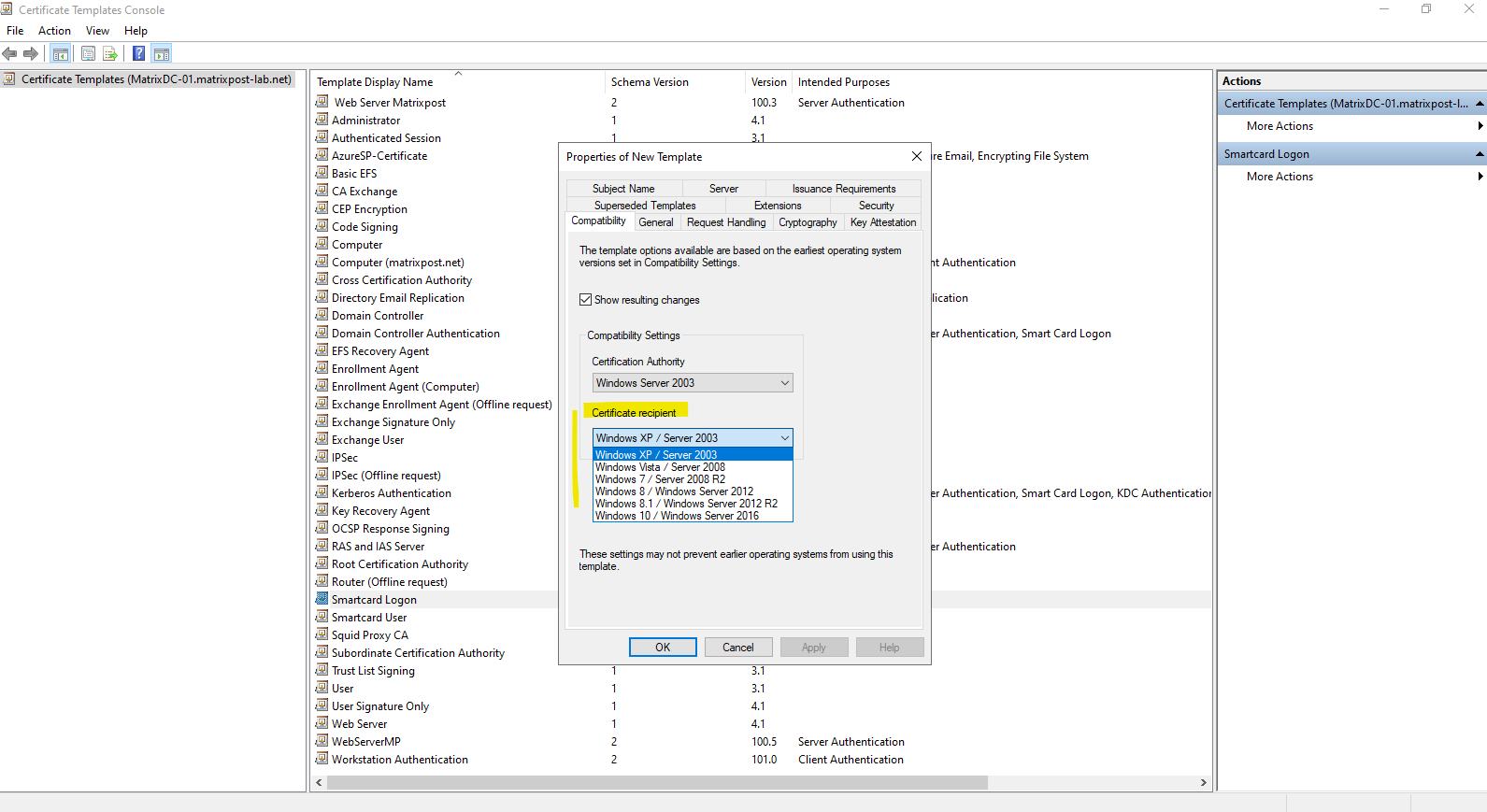The height and width of the screenshot is (812, 1487).
Task: Expand More Actions under Smartcard Logon
Action: click(1351, 177)
